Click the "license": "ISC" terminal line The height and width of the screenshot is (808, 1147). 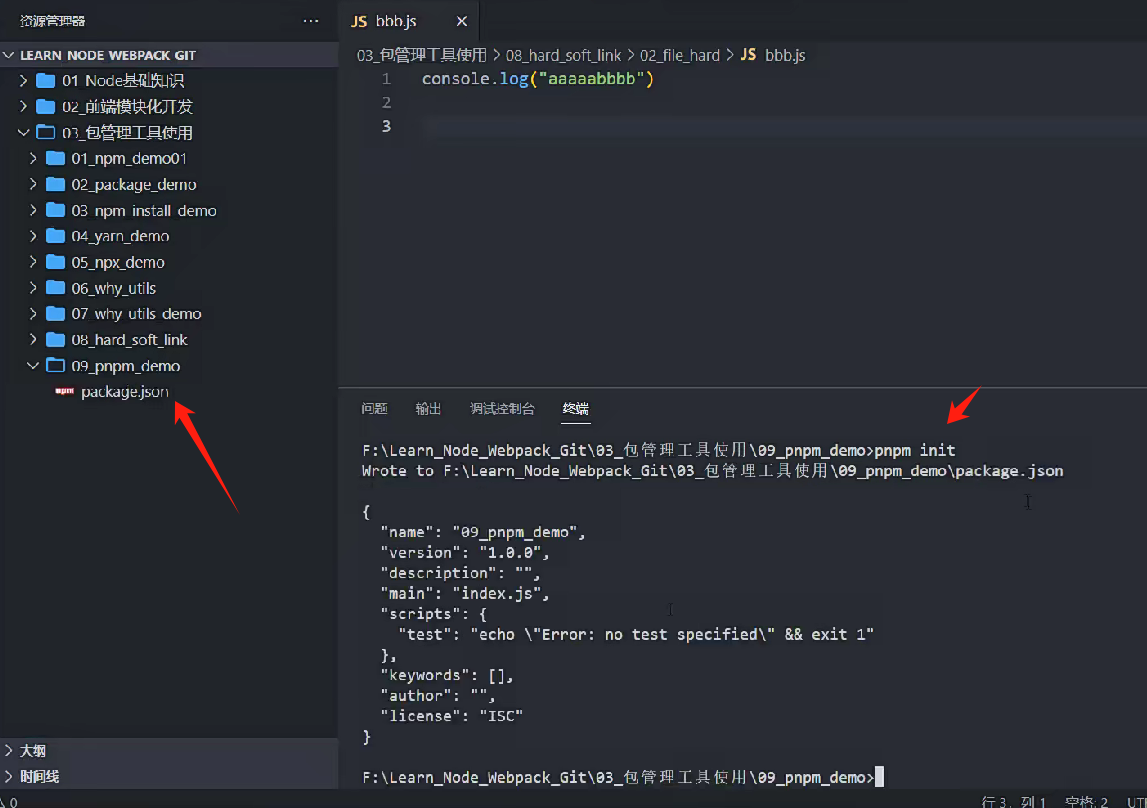click(x=451, y=715)
